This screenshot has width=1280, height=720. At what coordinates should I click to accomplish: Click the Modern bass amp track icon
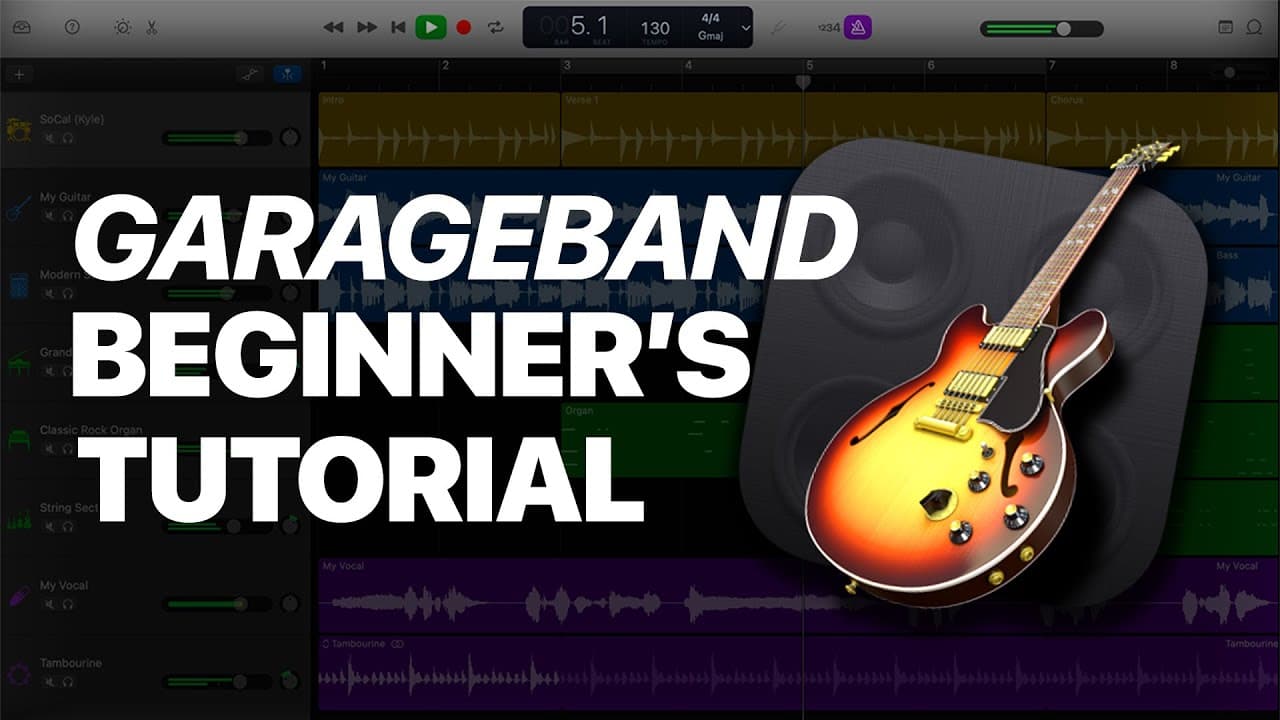click(18, 284)
